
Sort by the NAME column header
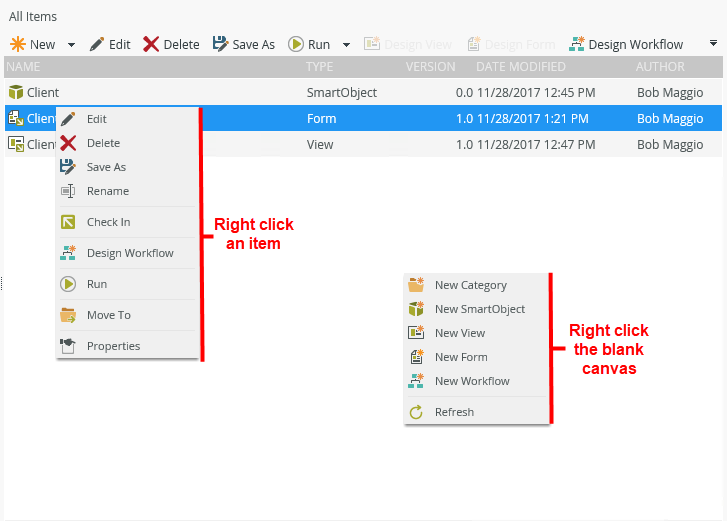23,67
